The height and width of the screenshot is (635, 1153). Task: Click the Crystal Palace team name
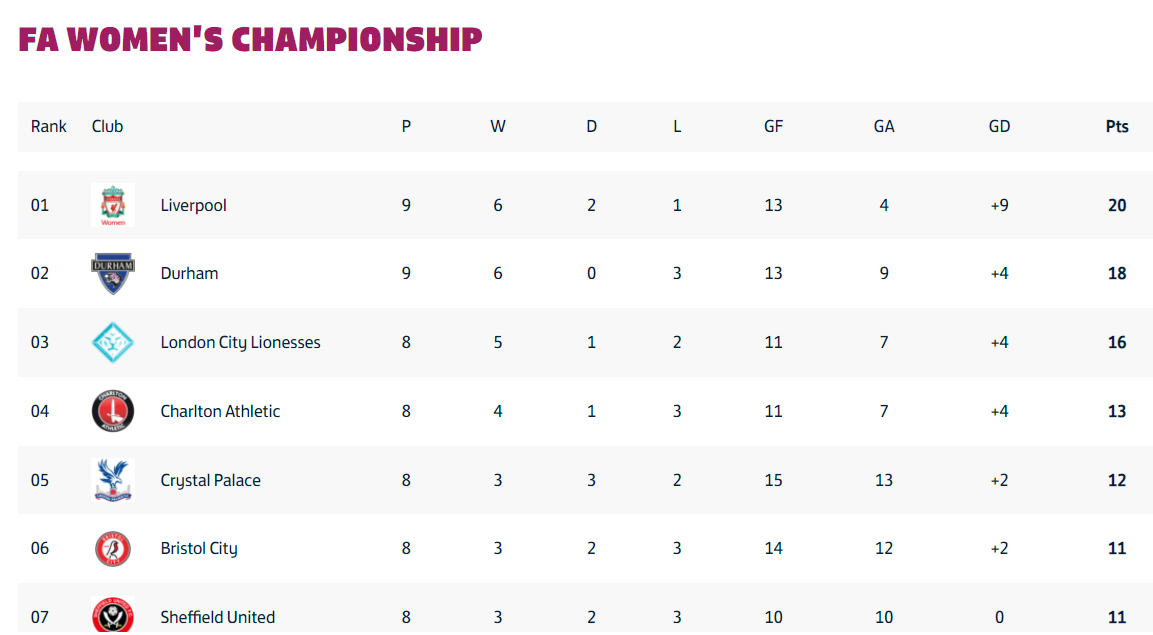click(210, 481)
